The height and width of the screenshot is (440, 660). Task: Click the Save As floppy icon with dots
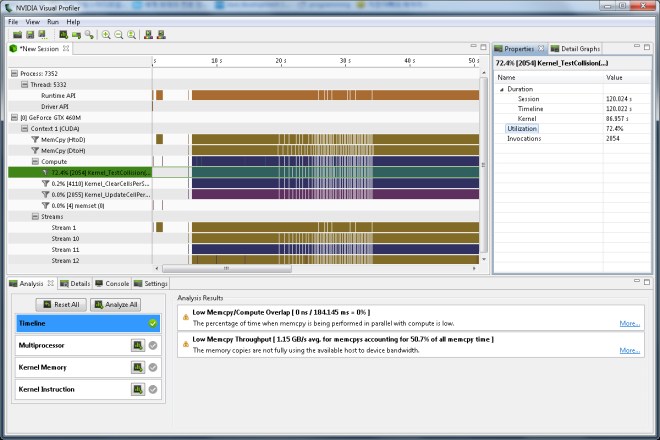point(43,35)
